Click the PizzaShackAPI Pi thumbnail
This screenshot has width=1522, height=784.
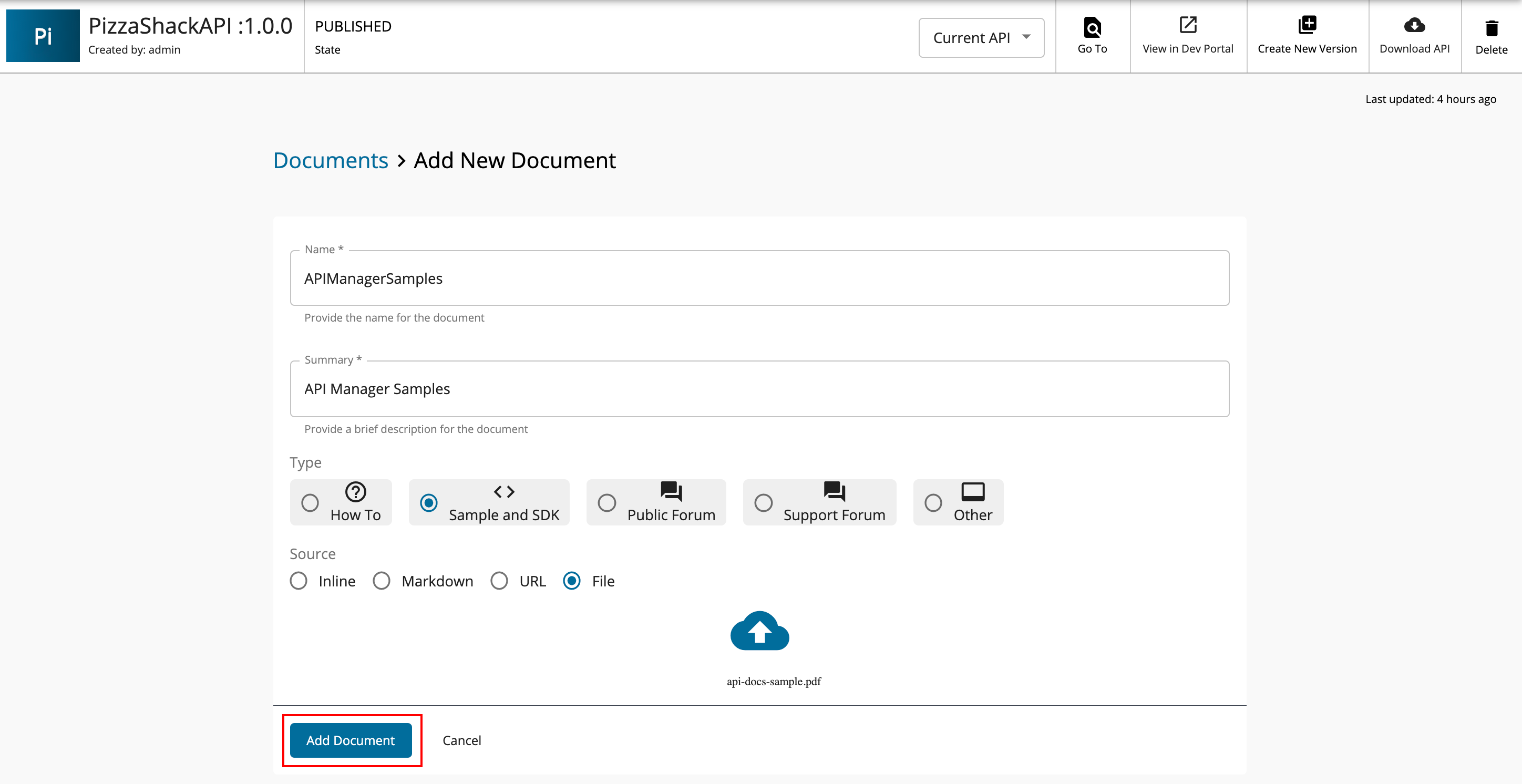click(x=43, y=36)
